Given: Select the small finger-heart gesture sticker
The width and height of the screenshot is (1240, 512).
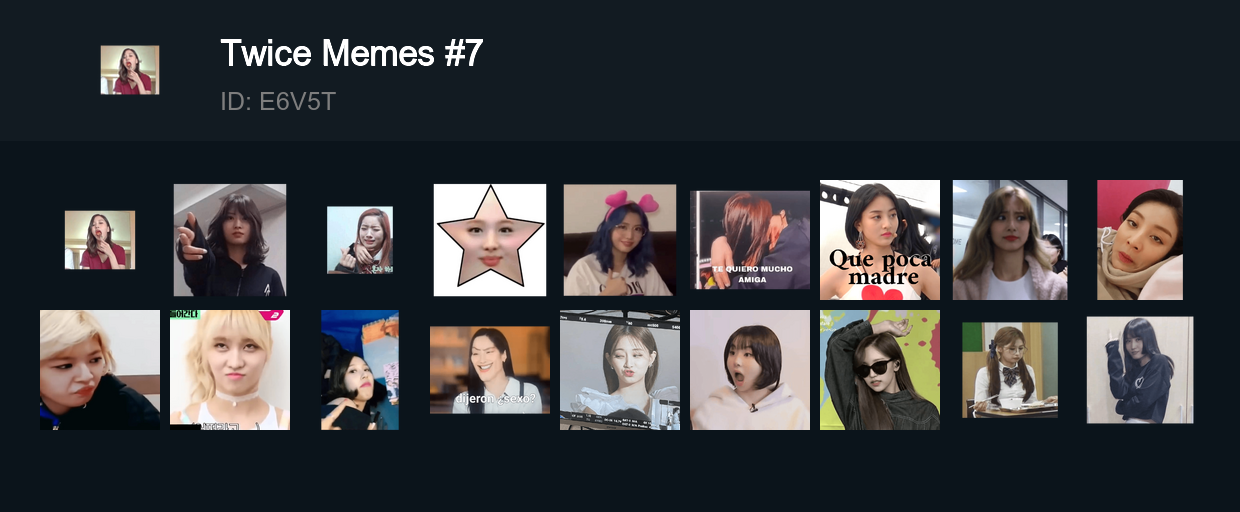Looking at the screenshot, I should tap(360, 240).
